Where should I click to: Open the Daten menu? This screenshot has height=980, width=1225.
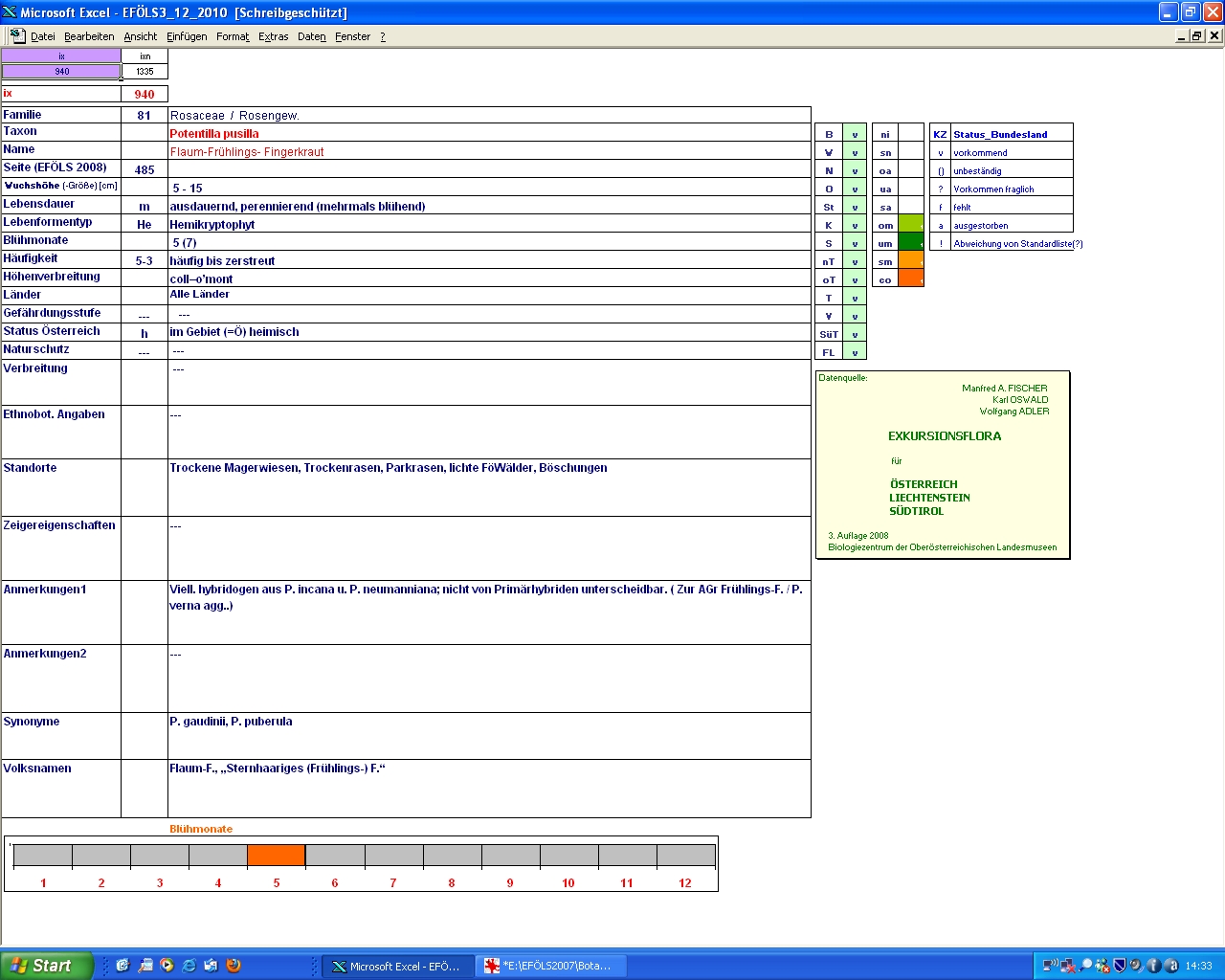312,36
